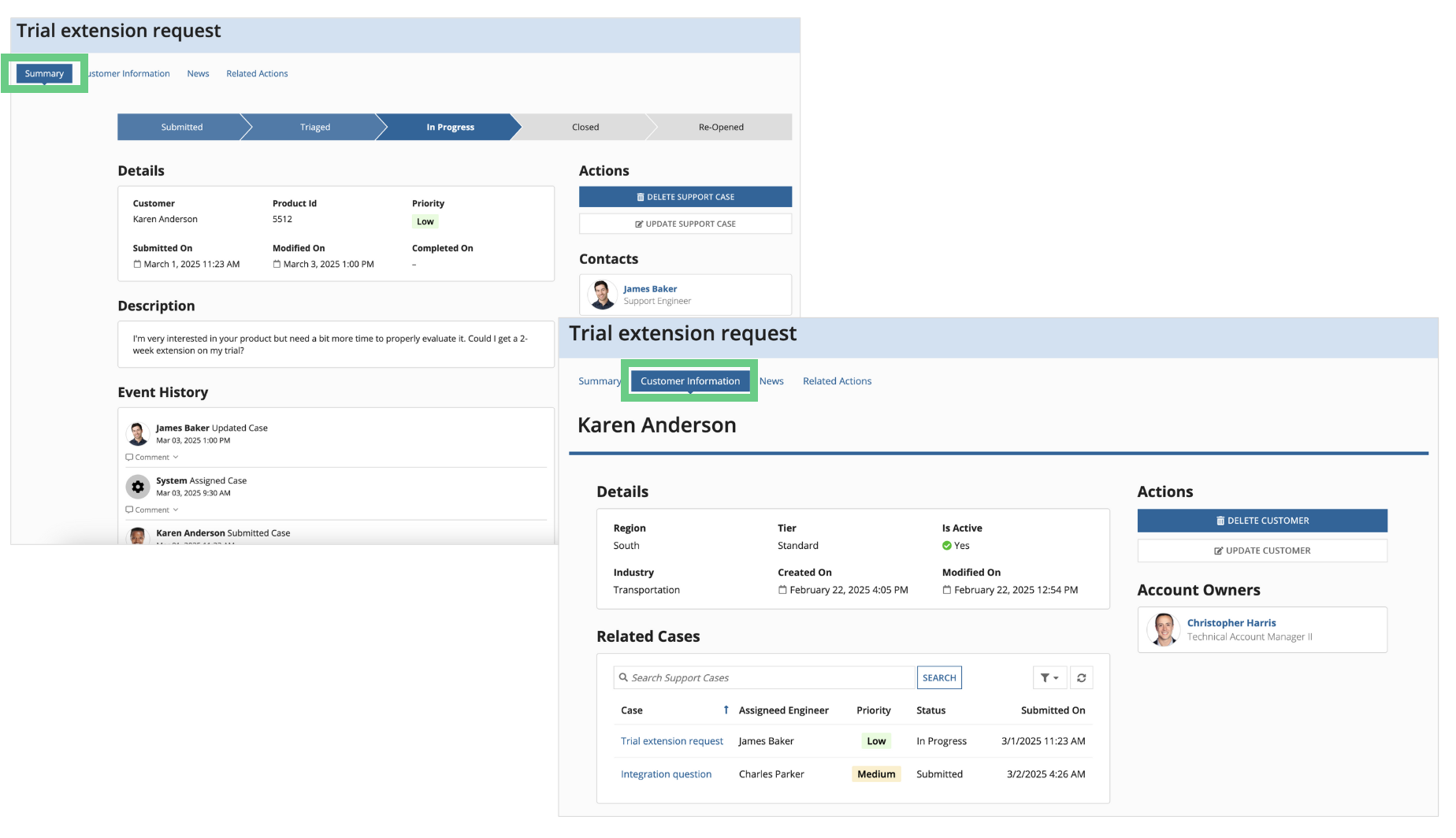The image size is (1456, 838).
Task: Open Trial extension request case link
Action: point(672,741)
